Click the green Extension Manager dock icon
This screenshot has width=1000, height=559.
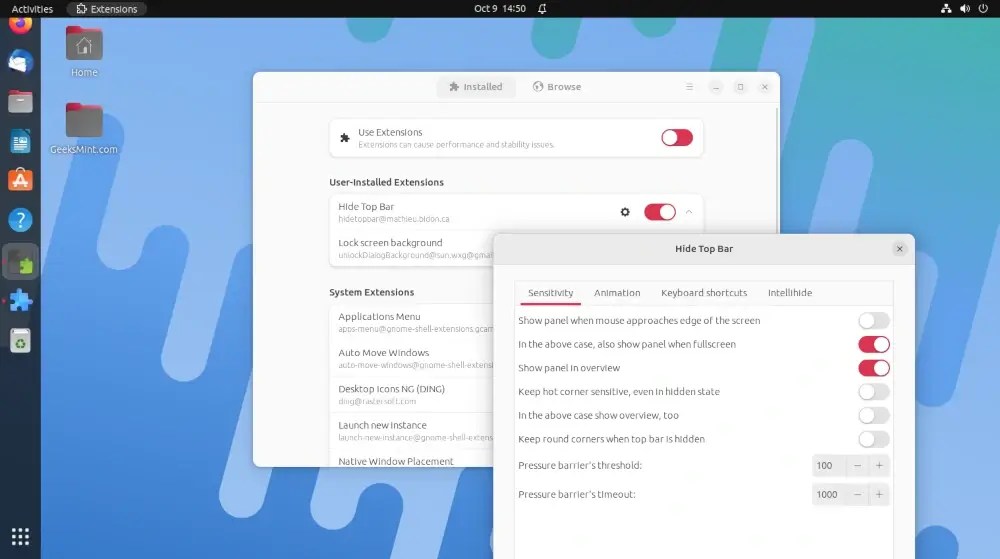pyautogui.click(x=20, y=261)
